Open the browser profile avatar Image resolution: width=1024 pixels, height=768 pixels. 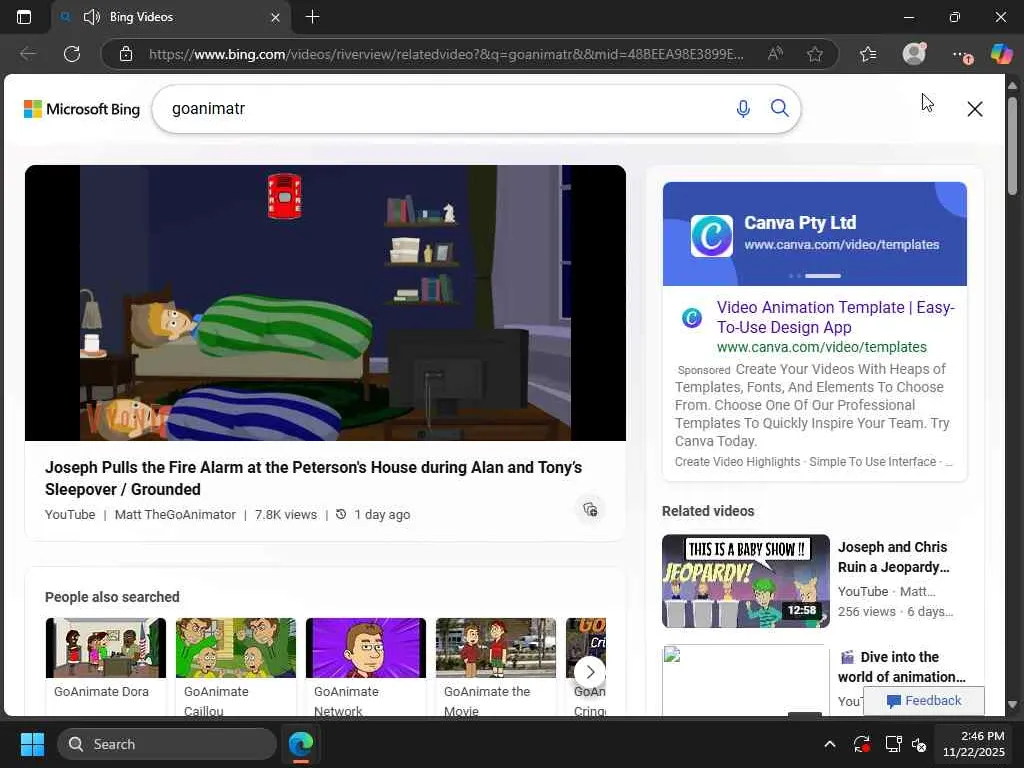[x=914, y=54]
